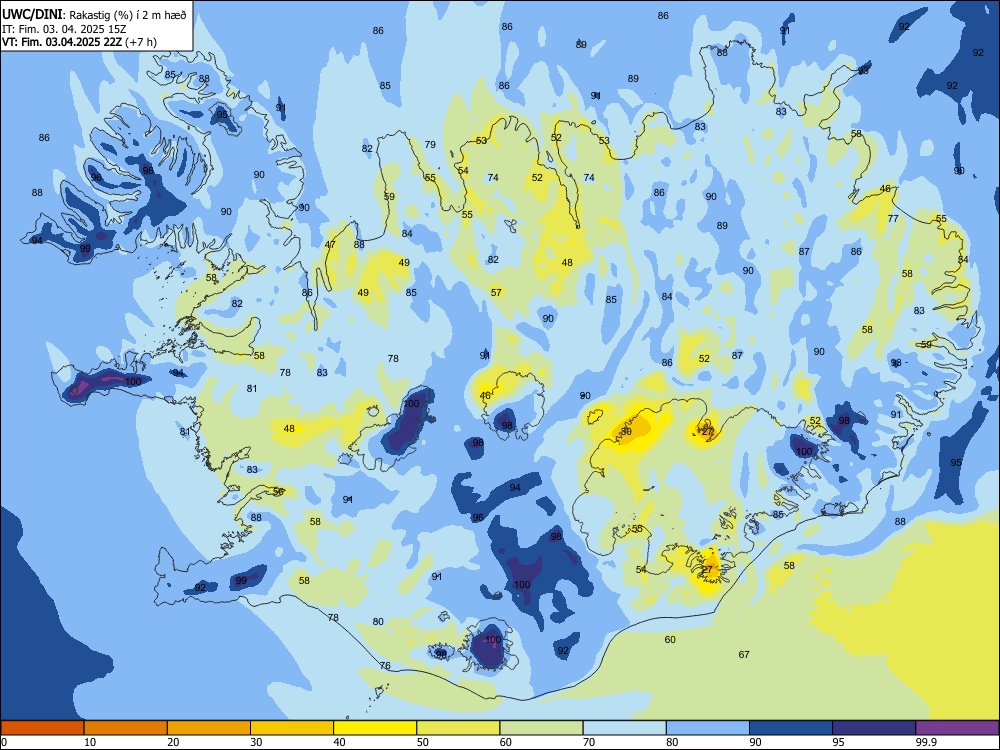Click the medium blue 80–90 legend swatch
Image resolution: width=1000 pixels, height=750 pixels.
[x=708, y=728]
